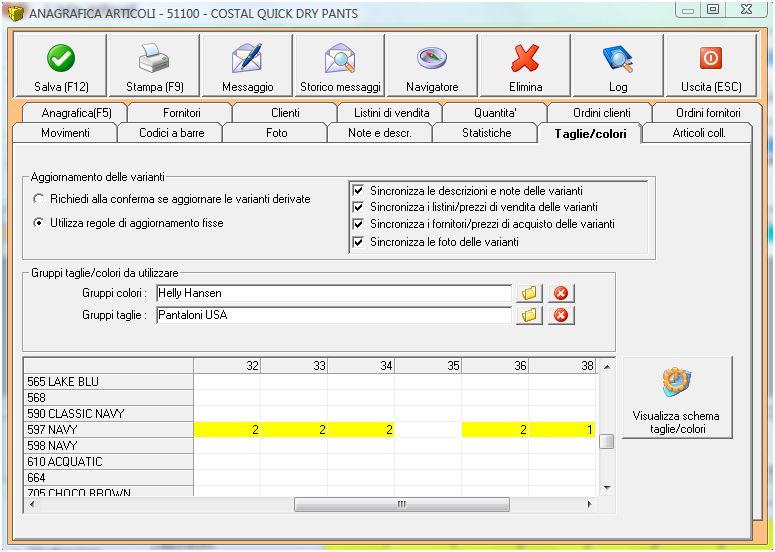
Task: Open the Foto tab
Action: tap(276, 133)
